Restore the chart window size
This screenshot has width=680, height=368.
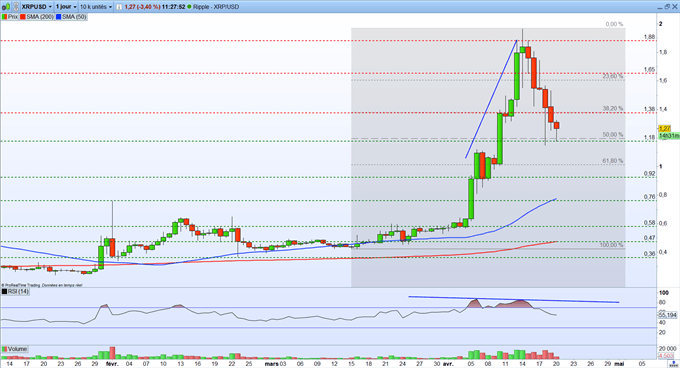667,7
